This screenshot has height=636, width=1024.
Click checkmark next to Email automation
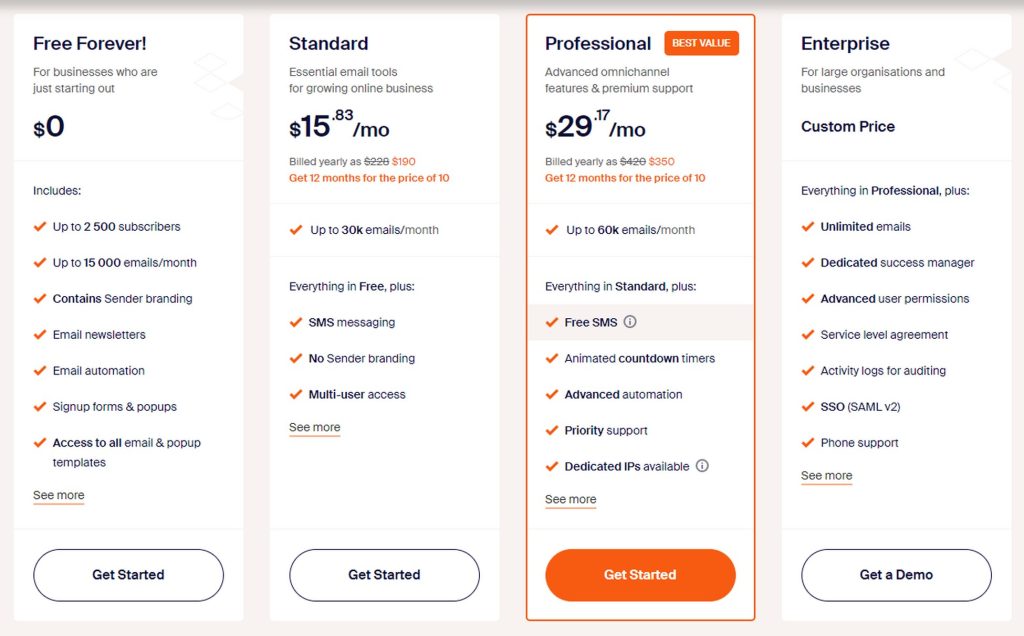tap(40, 370)
